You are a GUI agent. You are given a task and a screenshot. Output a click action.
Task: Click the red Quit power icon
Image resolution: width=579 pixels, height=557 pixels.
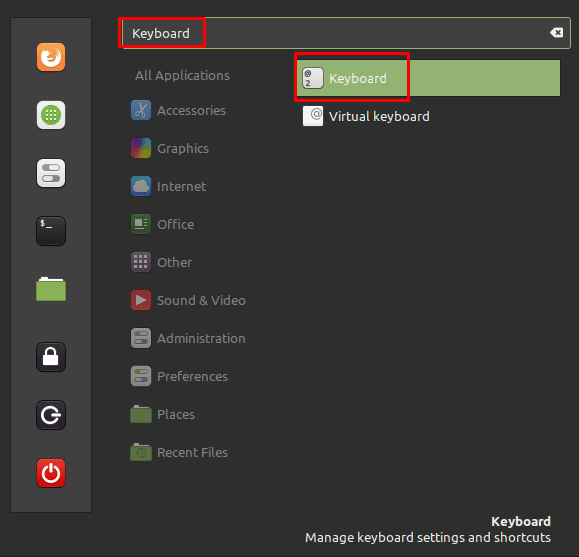point(51,473)
